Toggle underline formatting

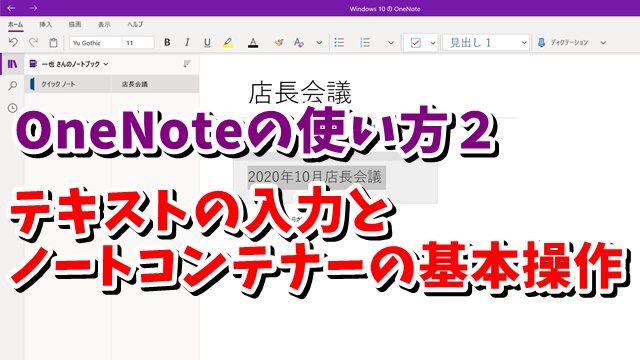coord(207,42)
